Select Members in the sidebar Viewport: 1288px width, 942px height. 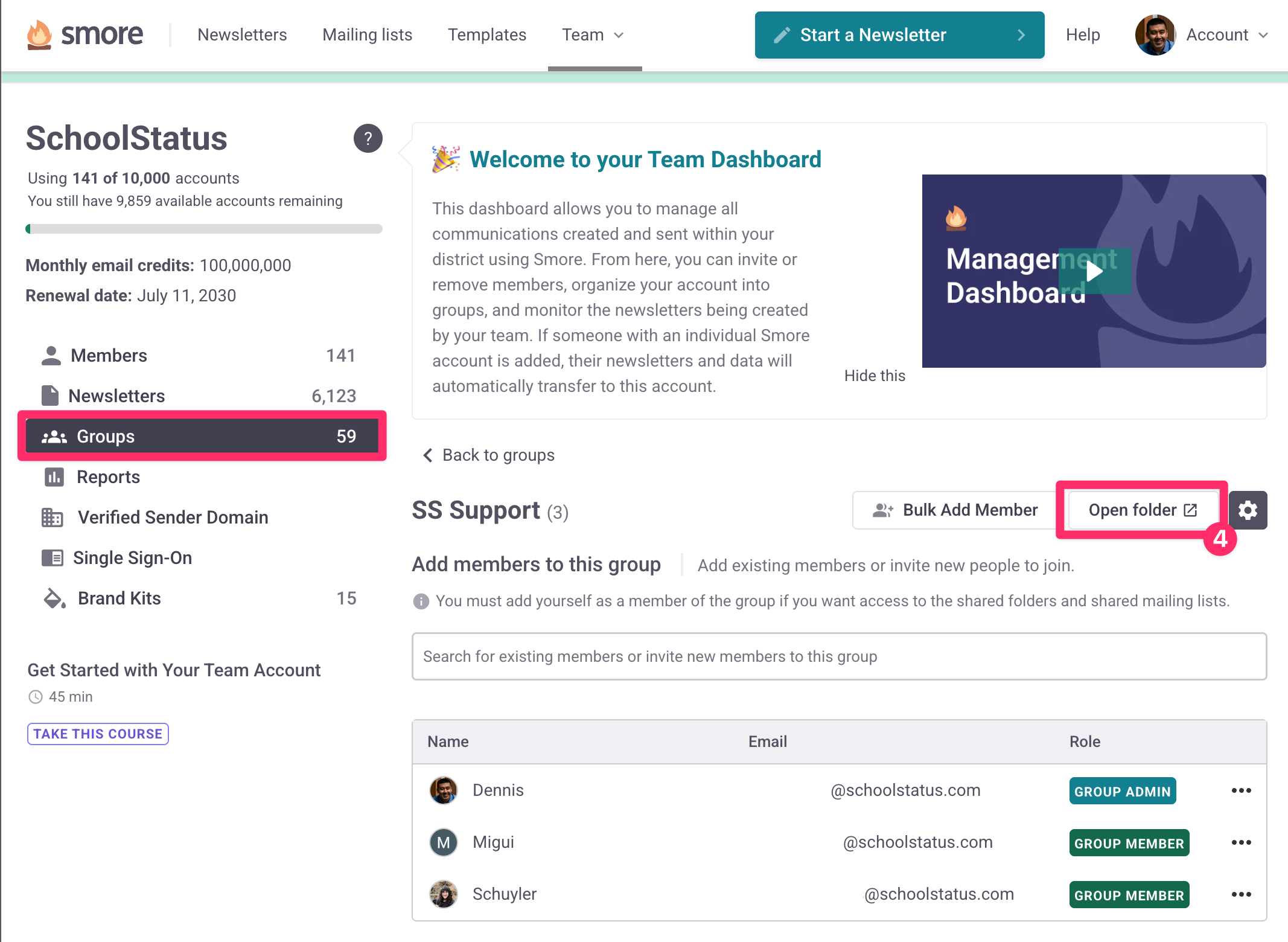tap(109, 356)
